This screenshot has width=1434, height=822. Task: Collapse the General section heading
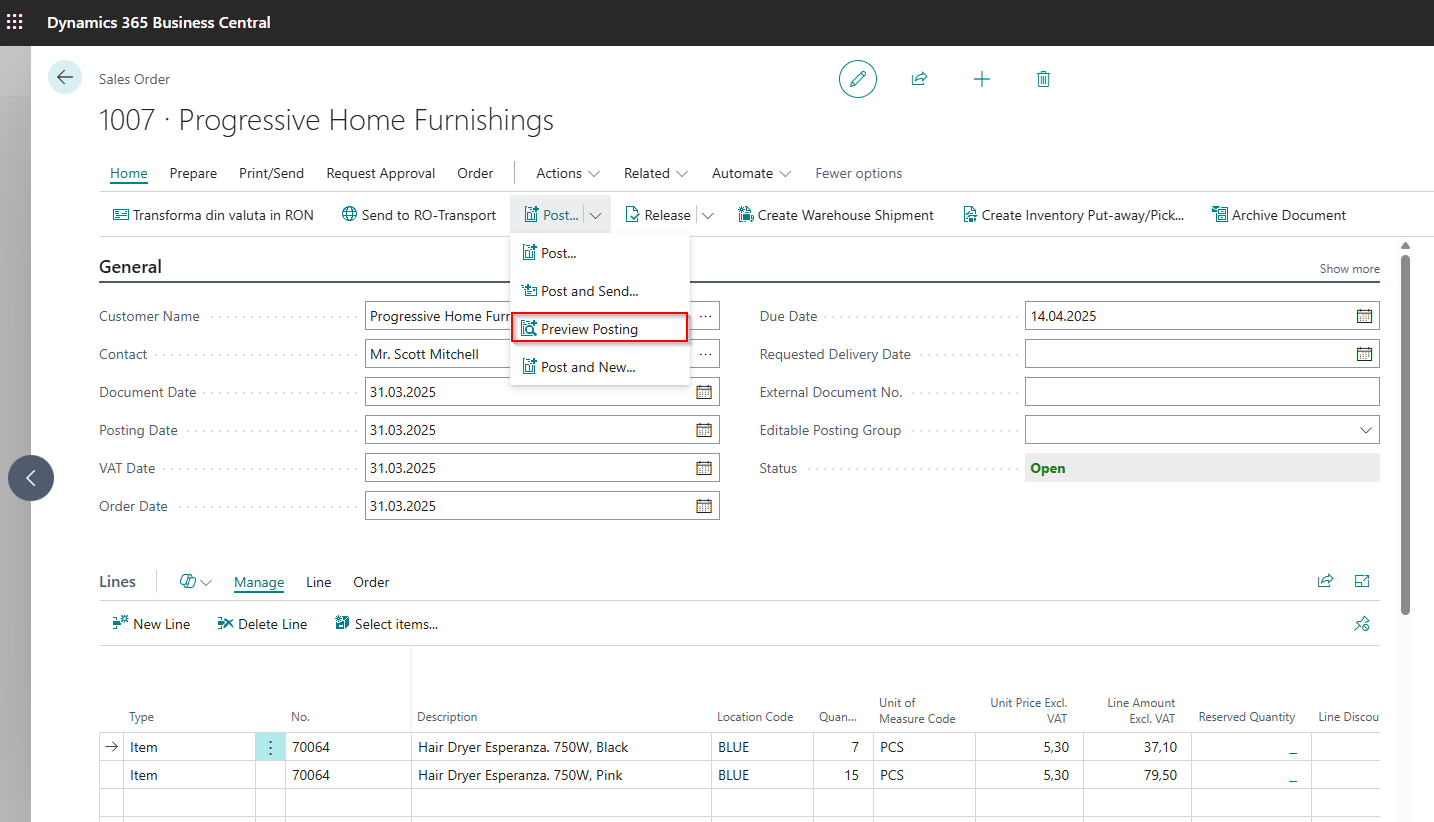[130, 267]
